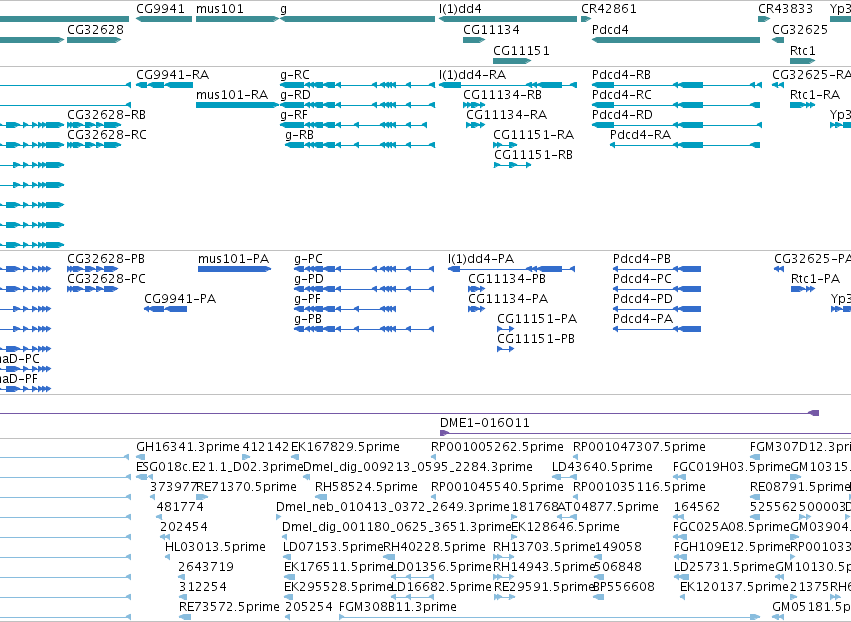Screen dimensions: 851x622
Task: Click the g-PF protein label
Action: (x=307, y=299)
